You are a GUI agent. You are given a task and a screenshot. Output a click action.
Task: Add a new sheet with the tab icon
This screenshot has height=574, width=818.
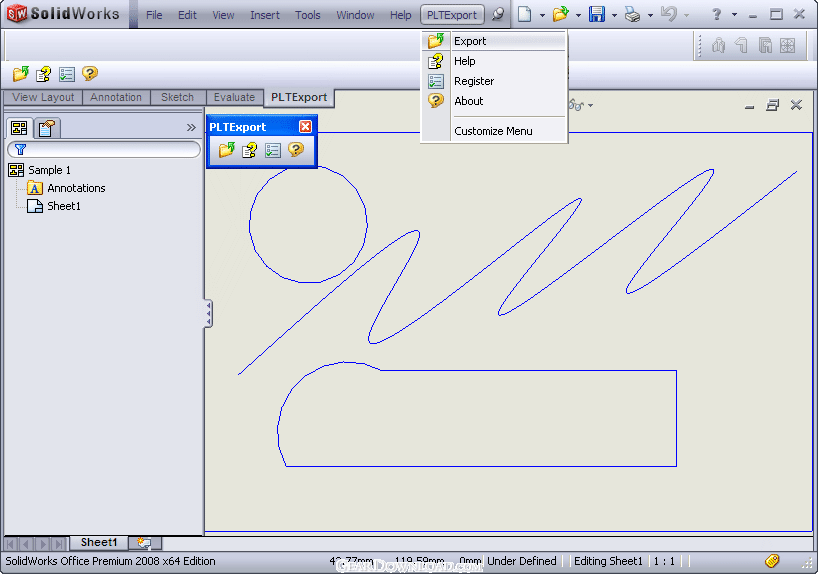click(145, 543)
